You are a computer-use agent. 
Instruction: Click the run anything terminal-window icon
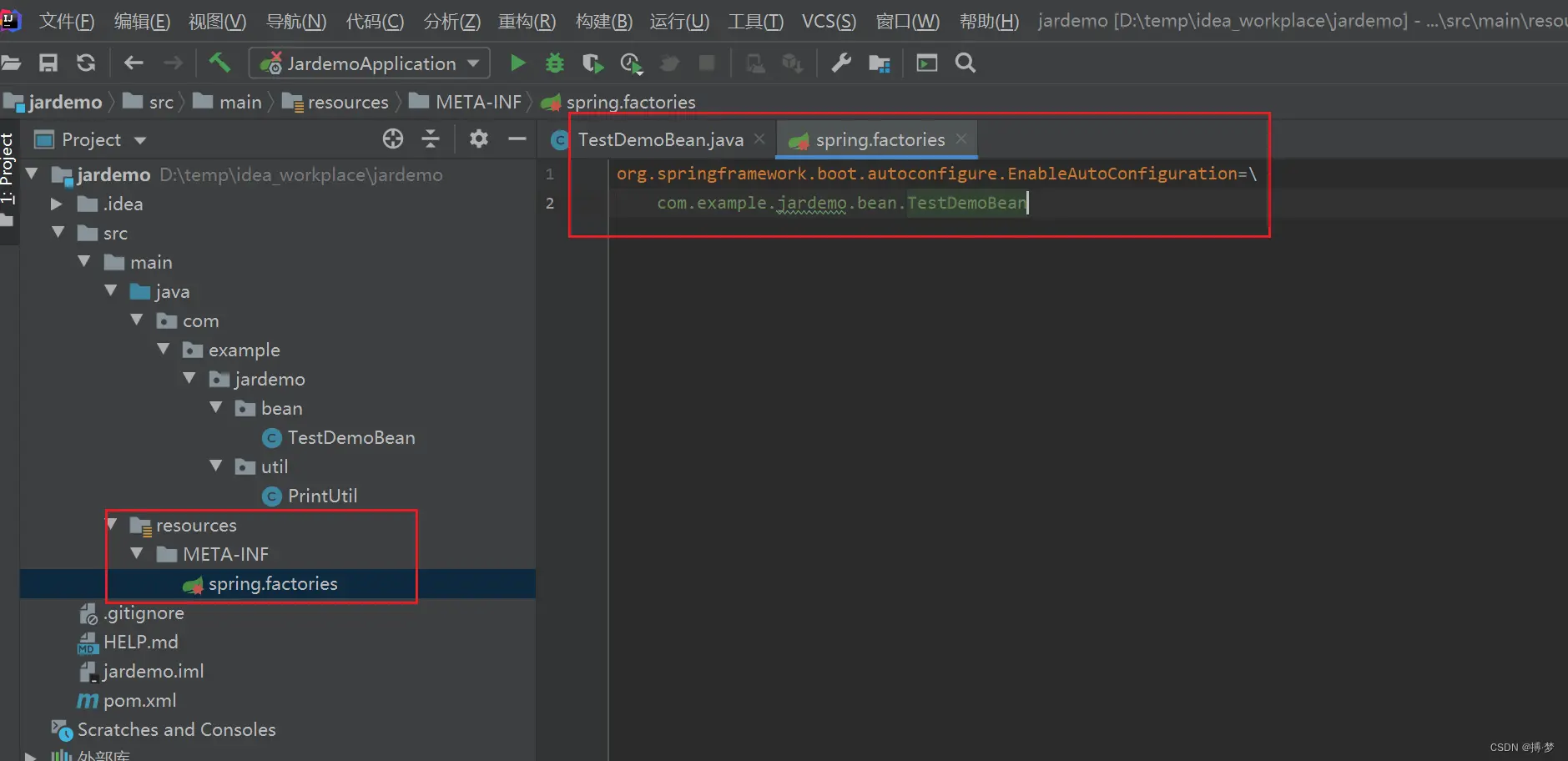(x=926, y=63)
